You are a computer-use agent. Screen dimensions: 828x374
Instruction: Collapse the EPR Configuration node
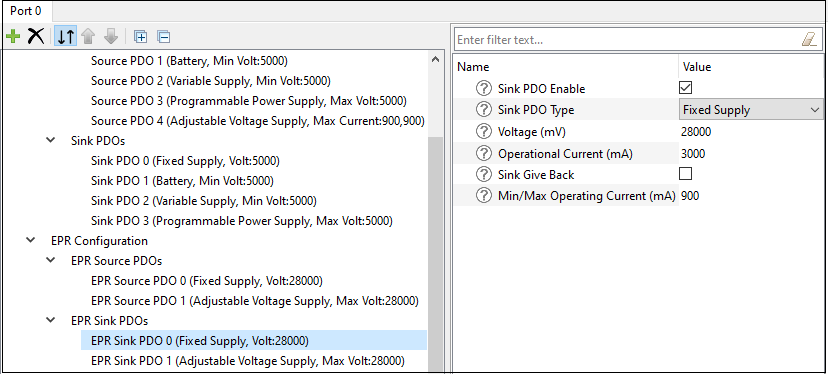pos(31,240)
